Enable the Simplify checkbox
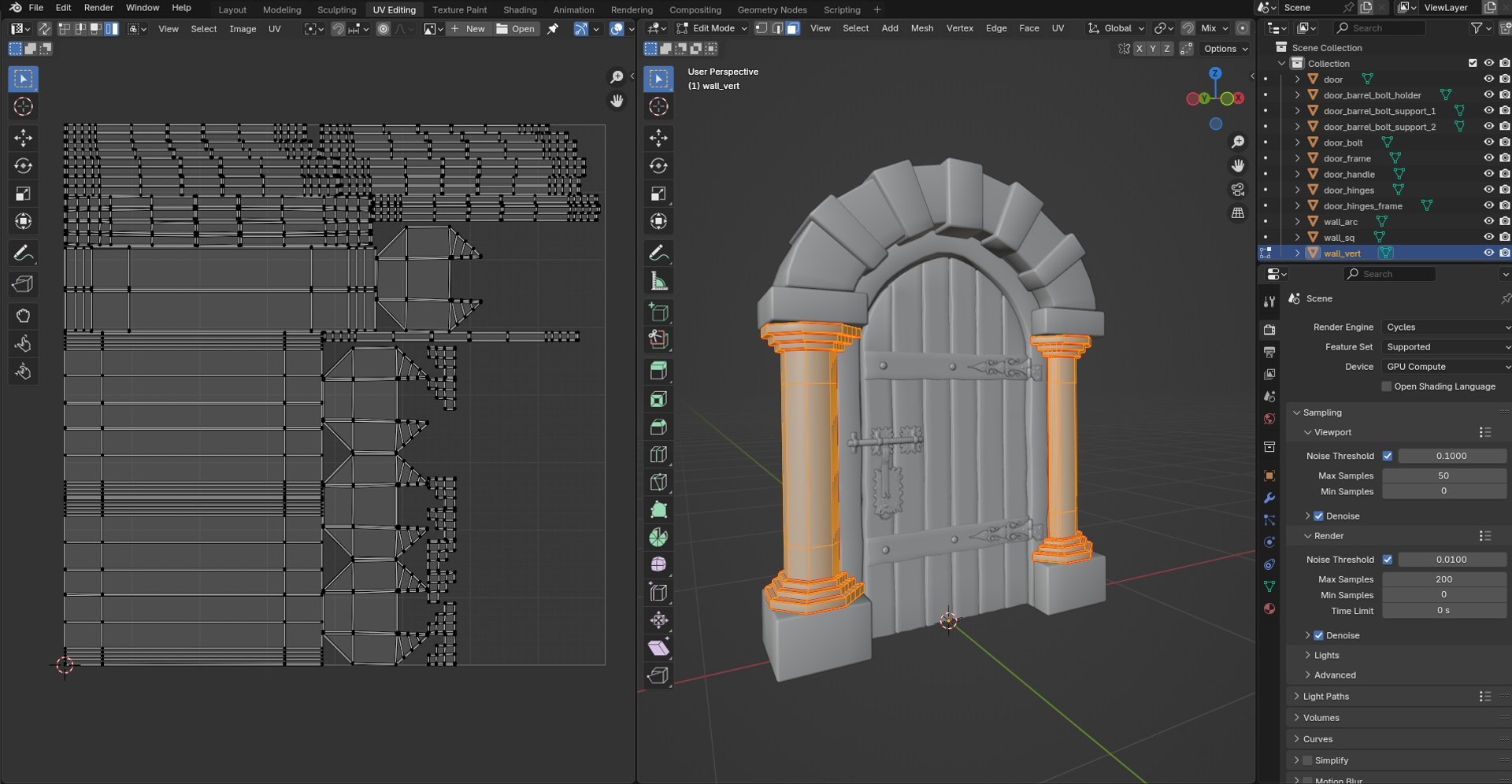This screenshot has width=1512, height=784. [1307, 760]
